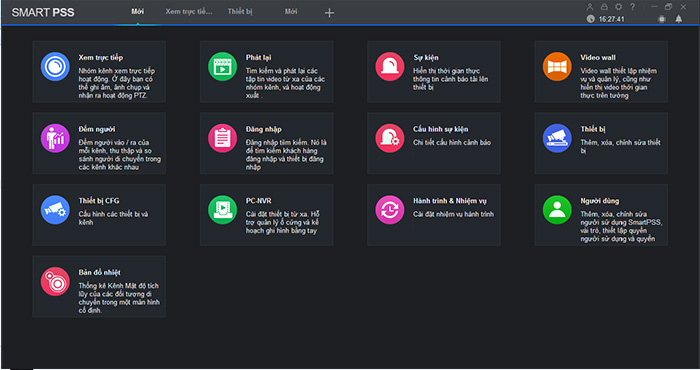The width and height of the screenshot is (700, 370).
Task: Click the lock screen padlock icon
Action: click(x=604, y=7)
